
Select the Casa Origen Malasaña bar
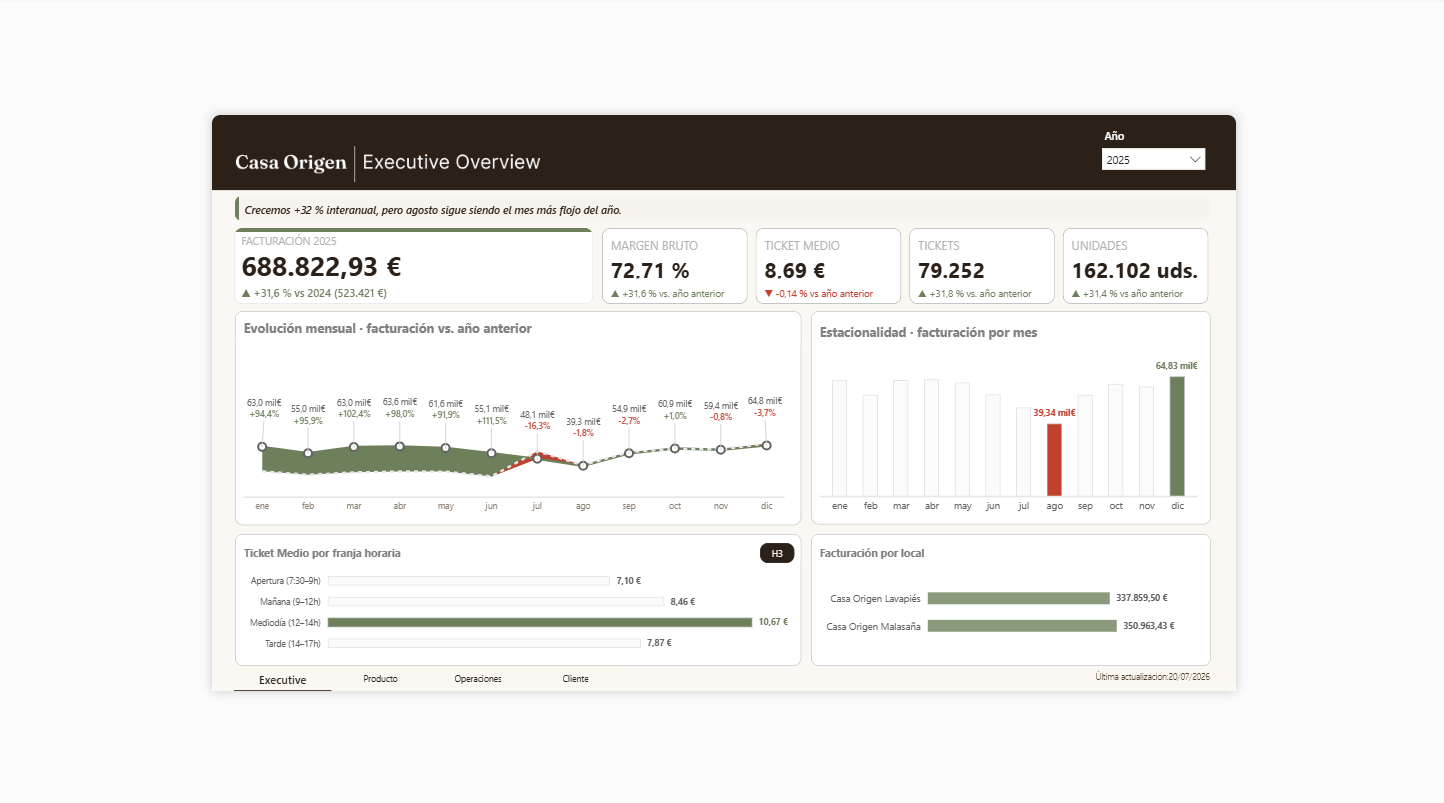click(x=1022, y=626)
